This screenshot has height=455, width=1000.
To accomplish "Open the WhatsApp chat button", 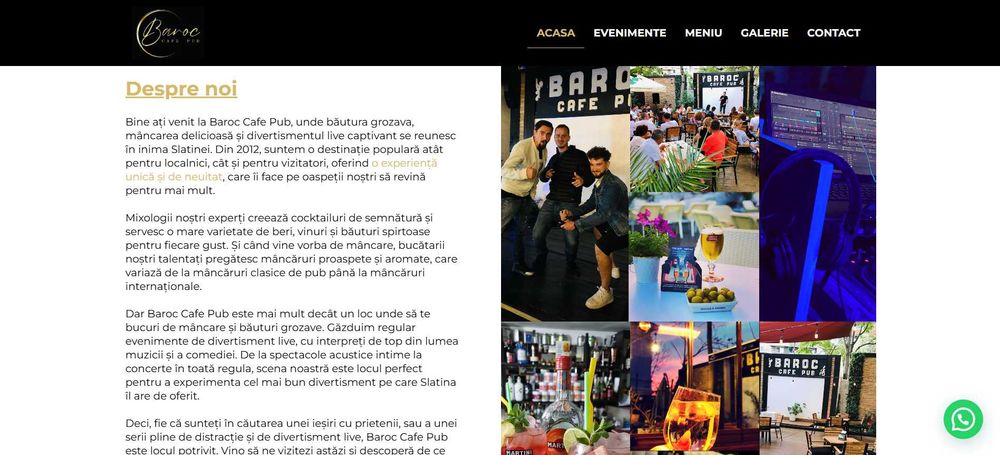I will coord(963,419).
